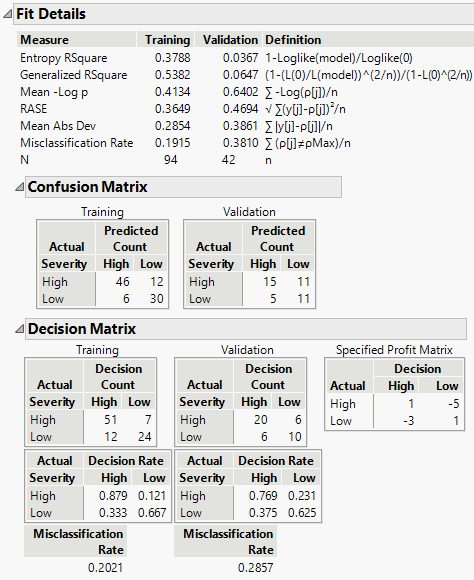Click the training decision rate 0.121

(x=152, y=496)
